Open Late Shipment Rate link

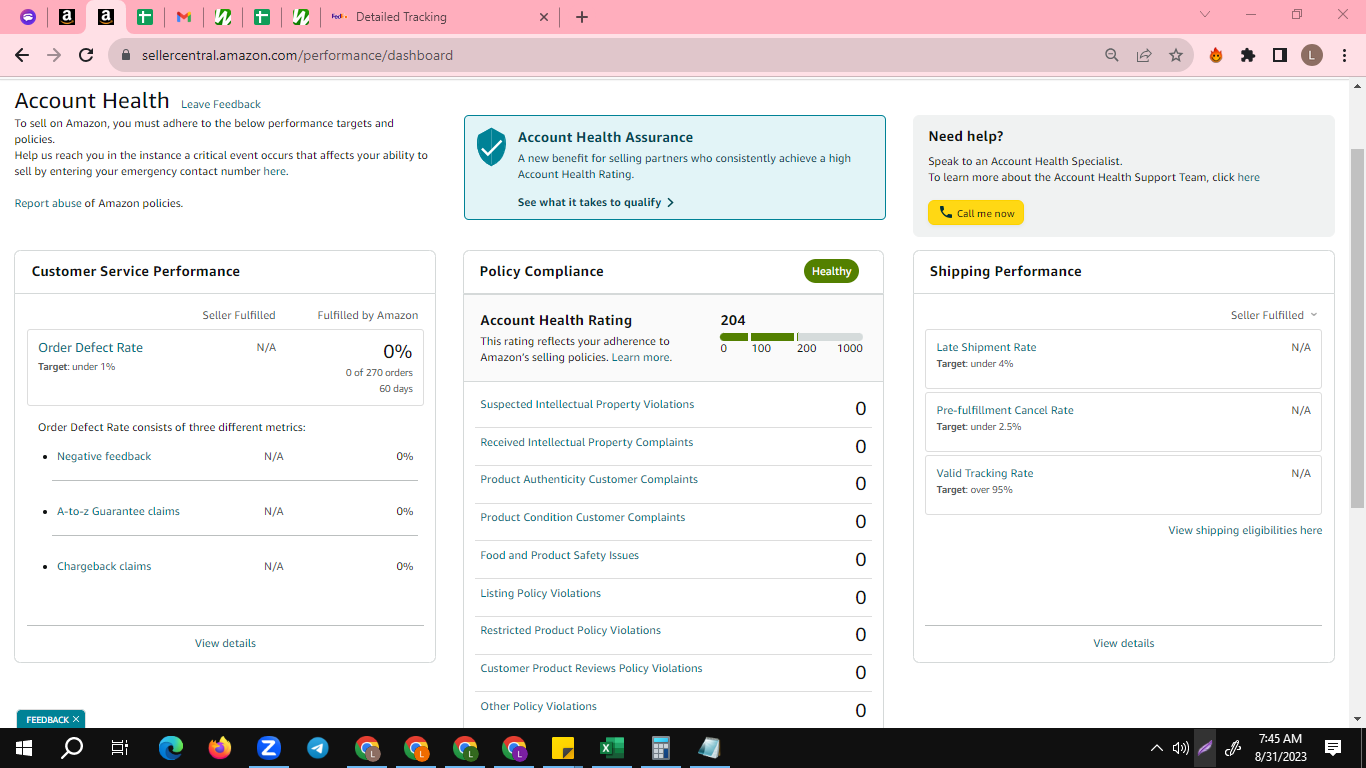[x=986, y=347]
